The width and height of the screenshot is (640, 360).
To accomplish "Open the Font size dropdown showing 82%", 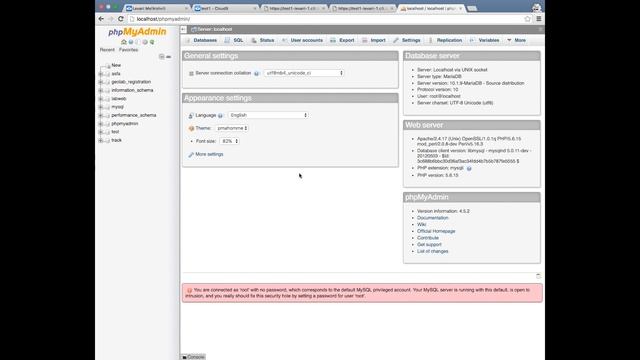I will 229,141.
